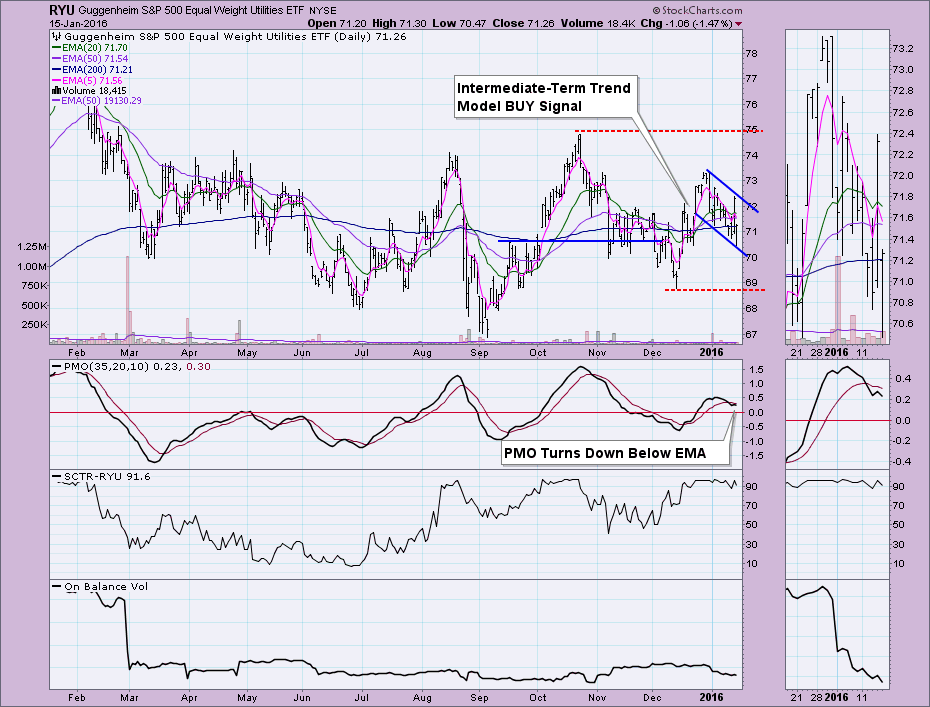Click the Intermediate-Term Trend Model BUY Signal annotation
This screenshot has height=707, width=930.
[544, 97]
